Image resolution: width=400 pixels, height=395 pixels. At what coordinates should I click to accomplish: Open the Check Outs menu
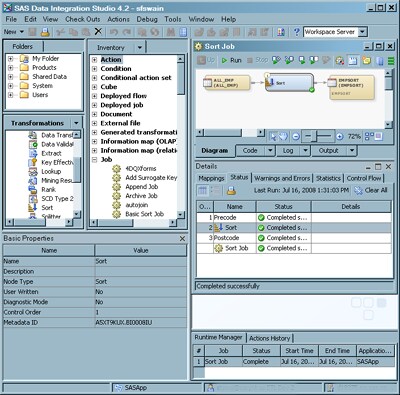click(83, 19)
